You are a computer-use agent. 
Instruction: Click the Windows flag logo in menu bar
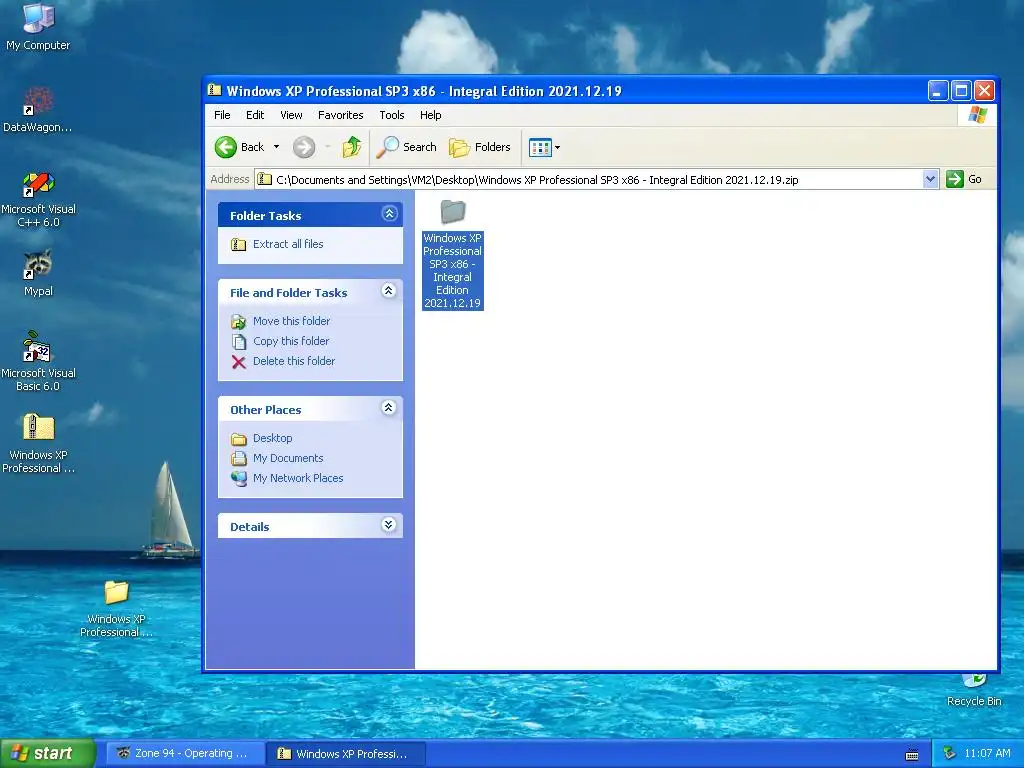click(x=978, y=115)
